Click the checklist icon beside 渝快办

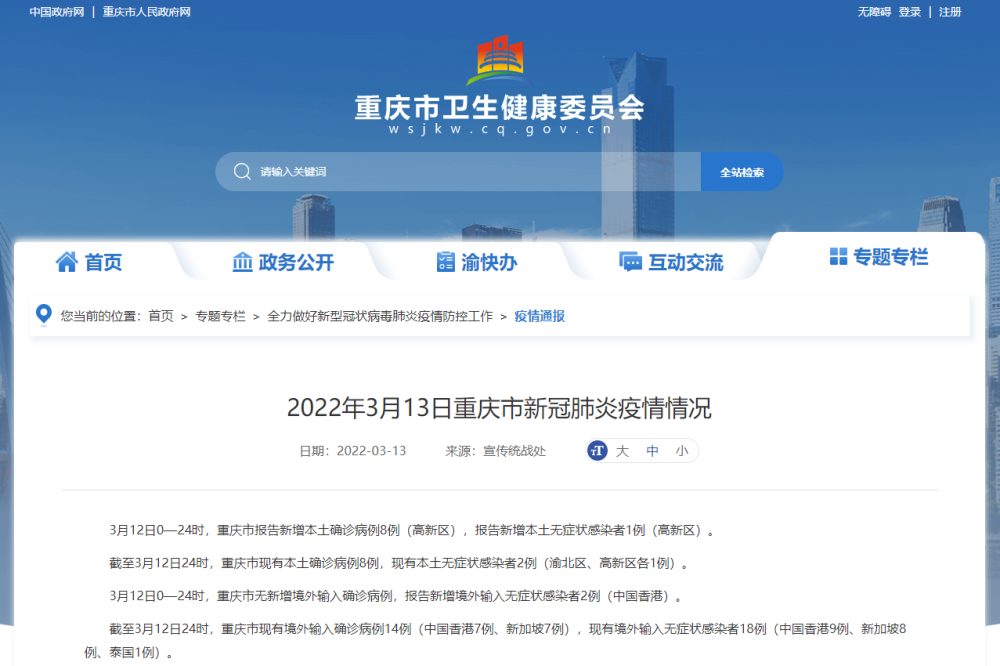click(x=446, y=262)
